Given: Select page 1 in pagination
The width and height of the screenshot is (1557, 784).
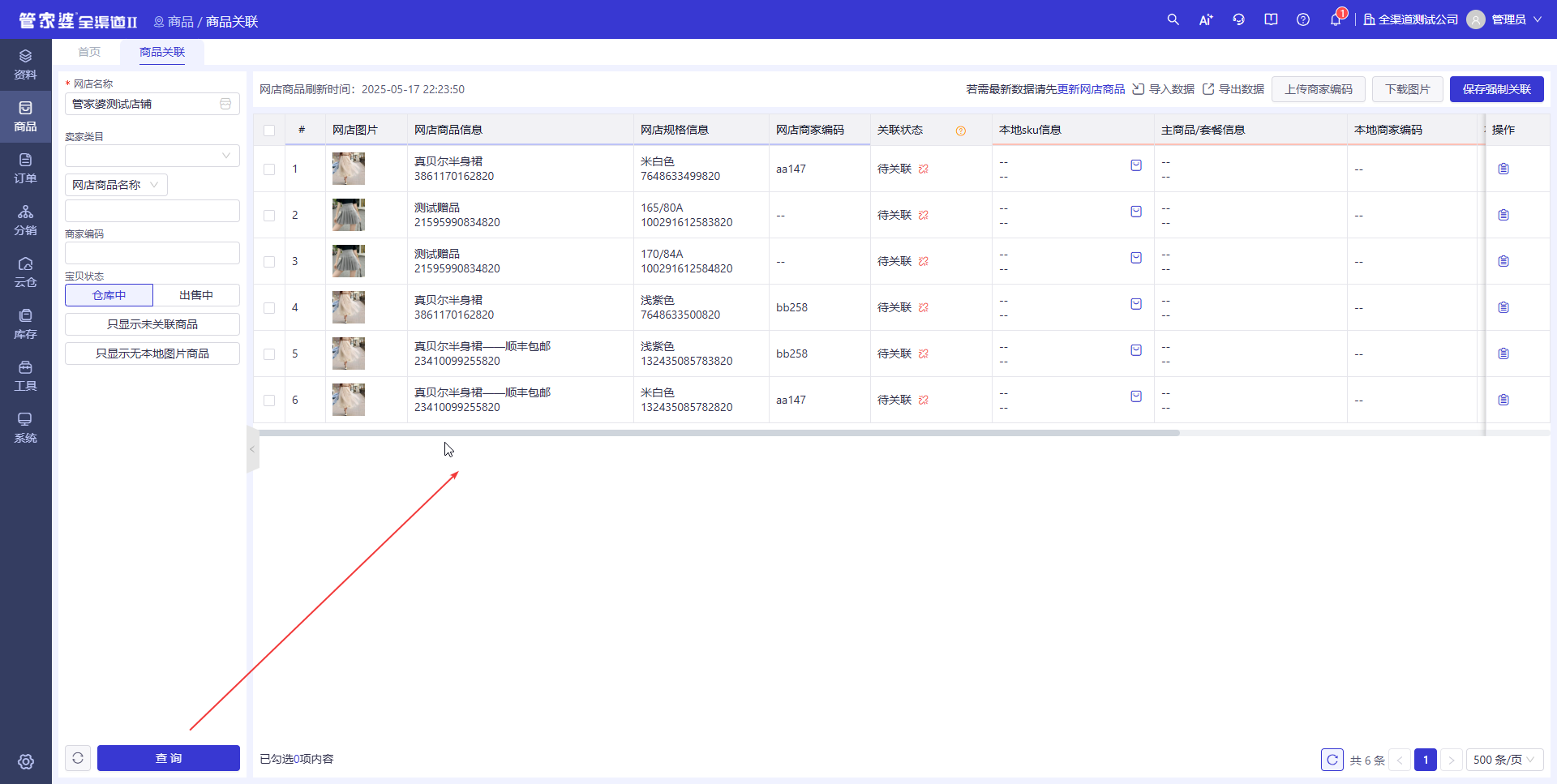Looking at the screenshot, I should pyautogui.click(x=1426, y=760).
